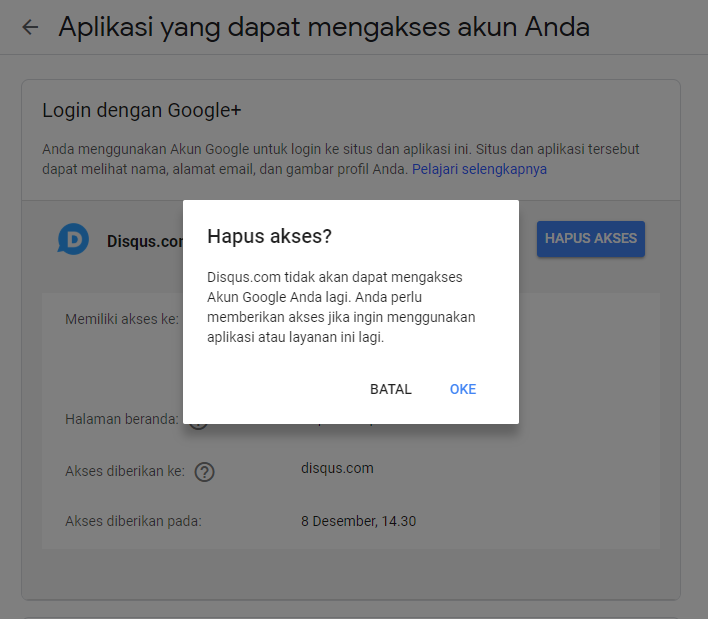
Task: Click the Login dengan Google+ heading
Action: pyautogui.click(x=142, y=111)
